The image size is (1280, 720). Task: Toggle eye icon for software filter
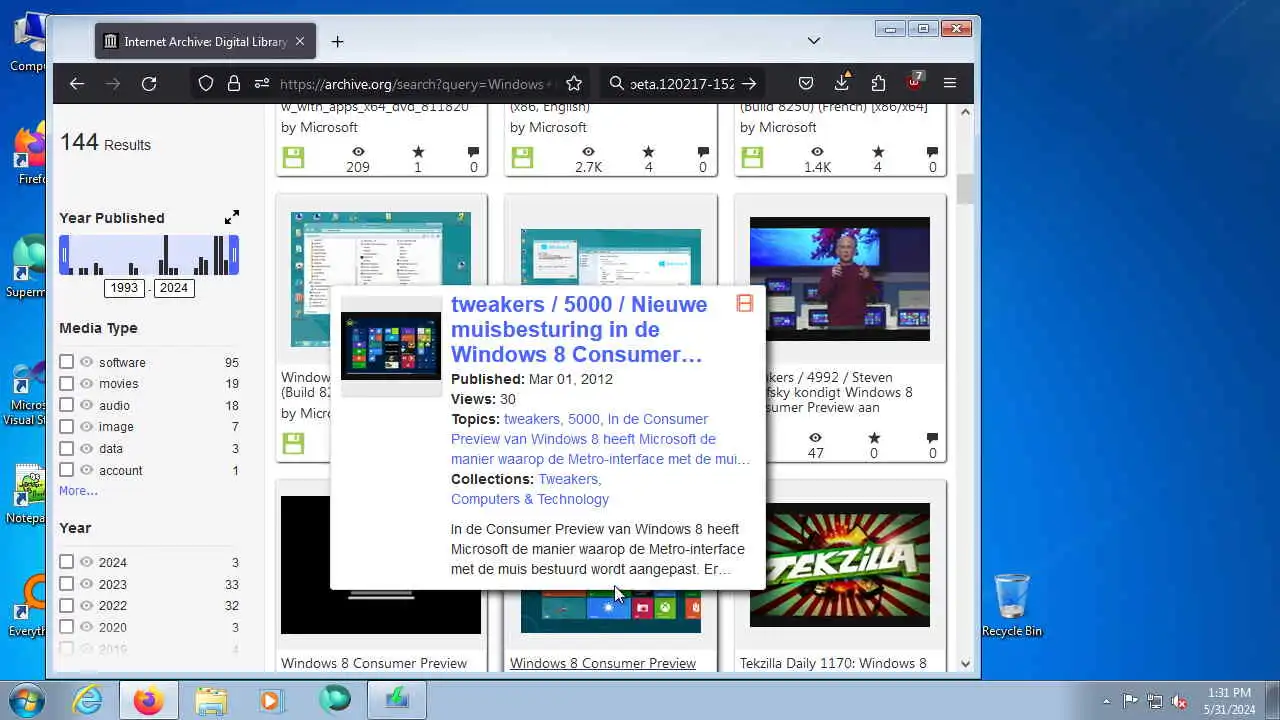point(86,362)
